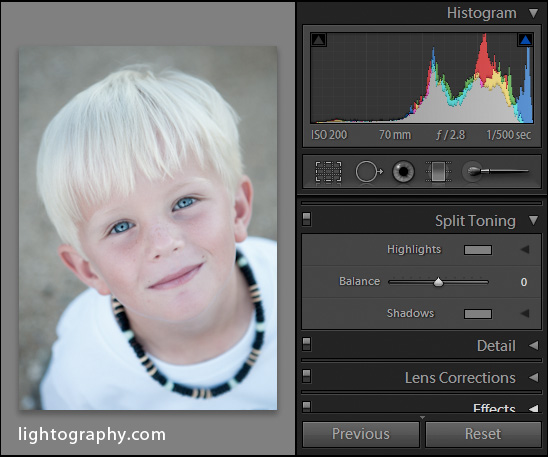Expand the Effects panel triangle
Viewport: 548px width, 457px height.
click(x=533, y=408)
